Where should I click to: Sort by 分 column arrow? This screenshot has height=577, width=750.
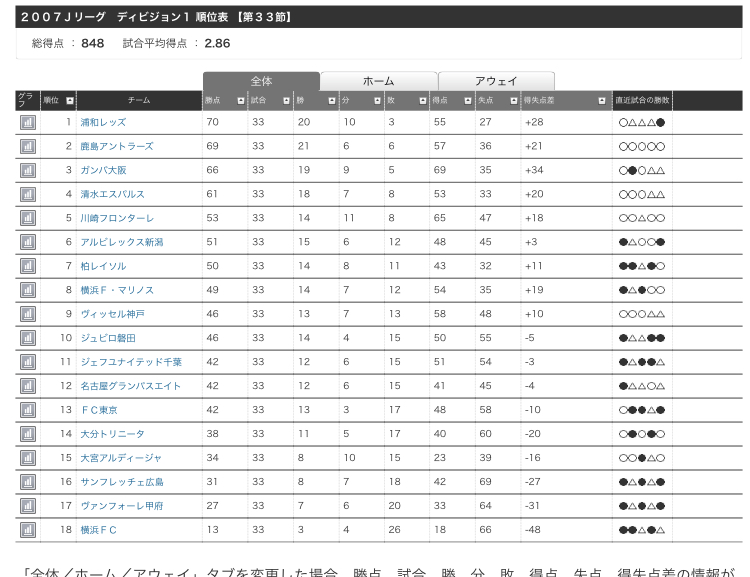[377, 100]
